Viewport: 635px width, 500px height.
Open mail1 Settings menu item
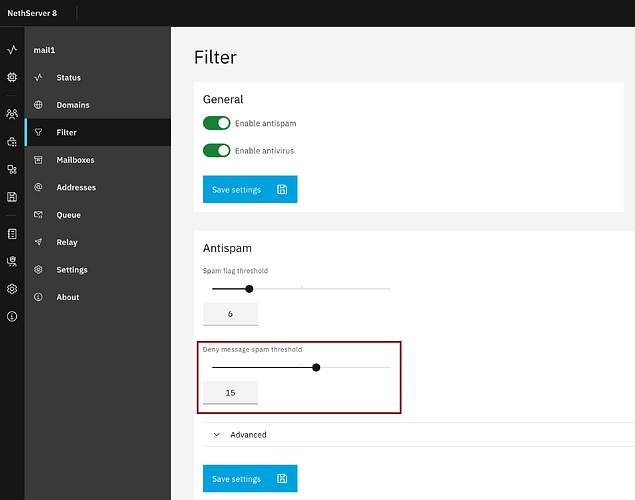coord(98,270)
